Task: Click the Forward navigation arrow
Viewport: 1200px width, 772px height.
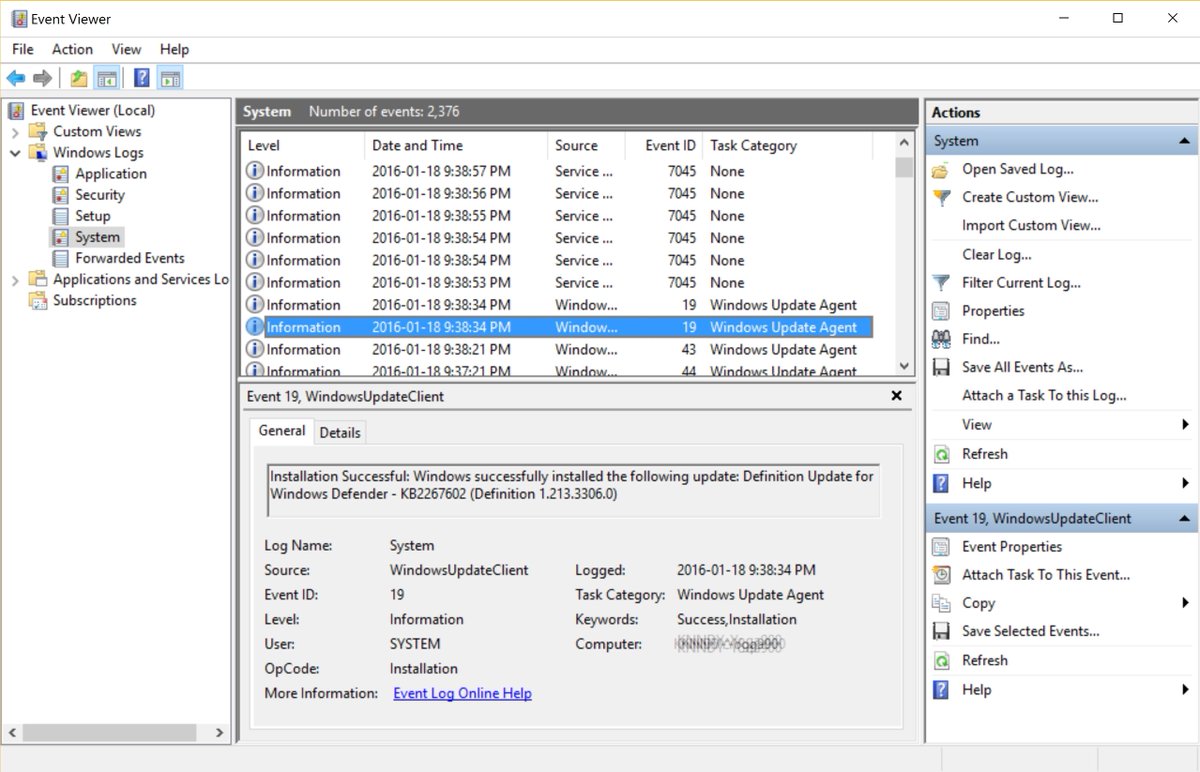Action: 42,78
